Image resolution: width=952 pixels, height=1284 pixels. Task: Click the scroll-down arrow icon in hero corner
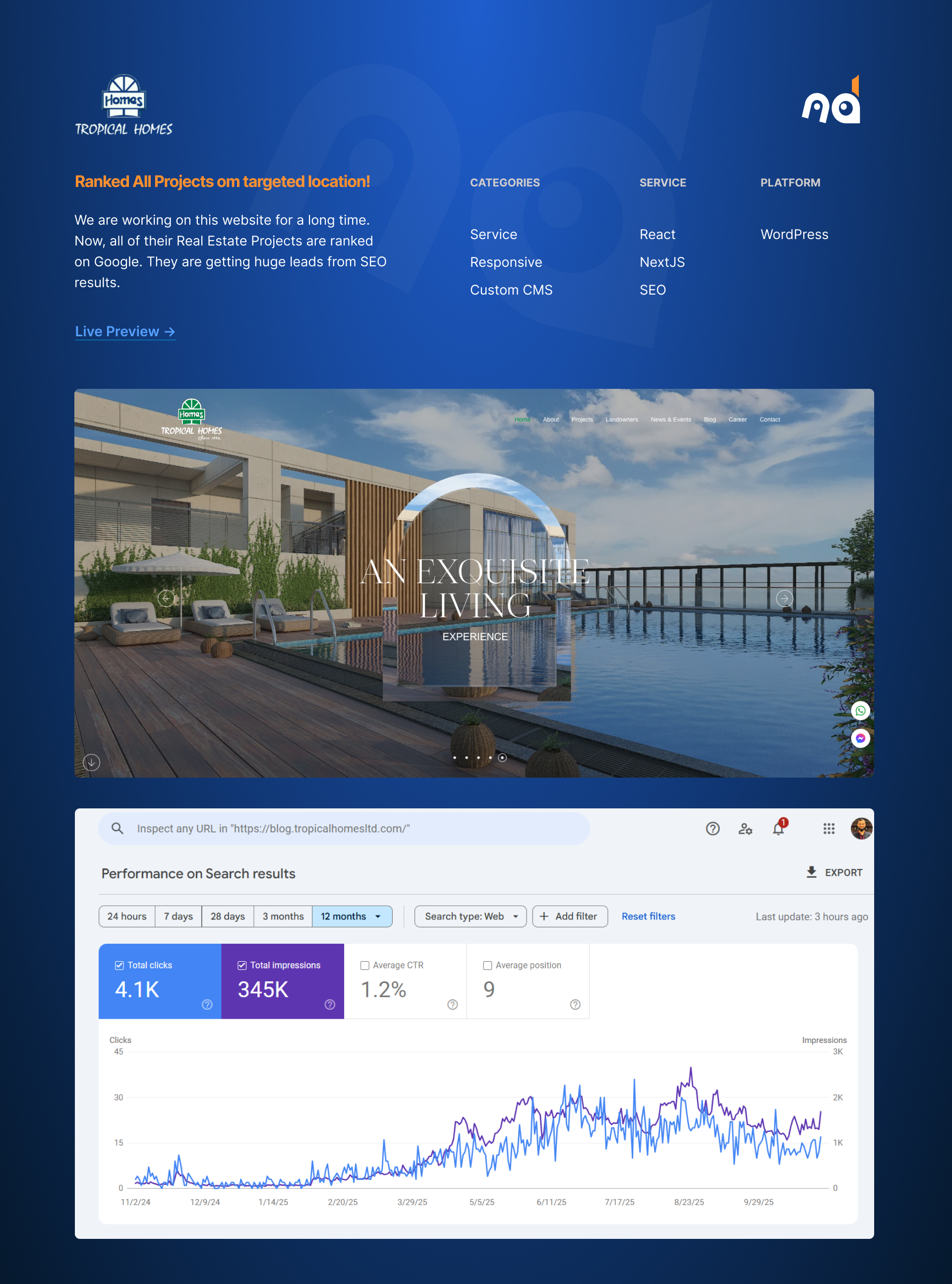tap(91, 762)
